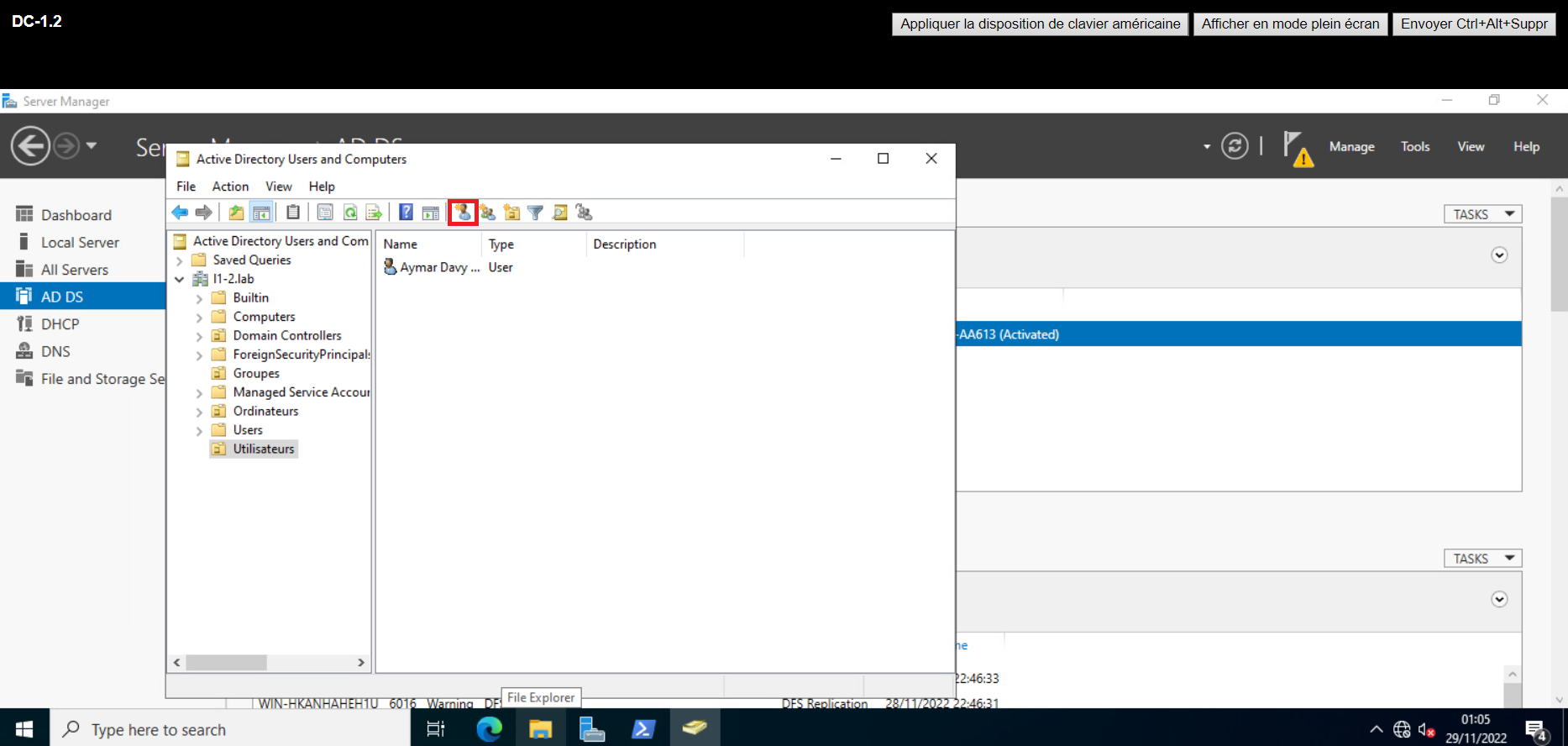Screen dimensions: 1568x746
Task: Open the View menu in ADUC window
Action: tap(279, 186)
